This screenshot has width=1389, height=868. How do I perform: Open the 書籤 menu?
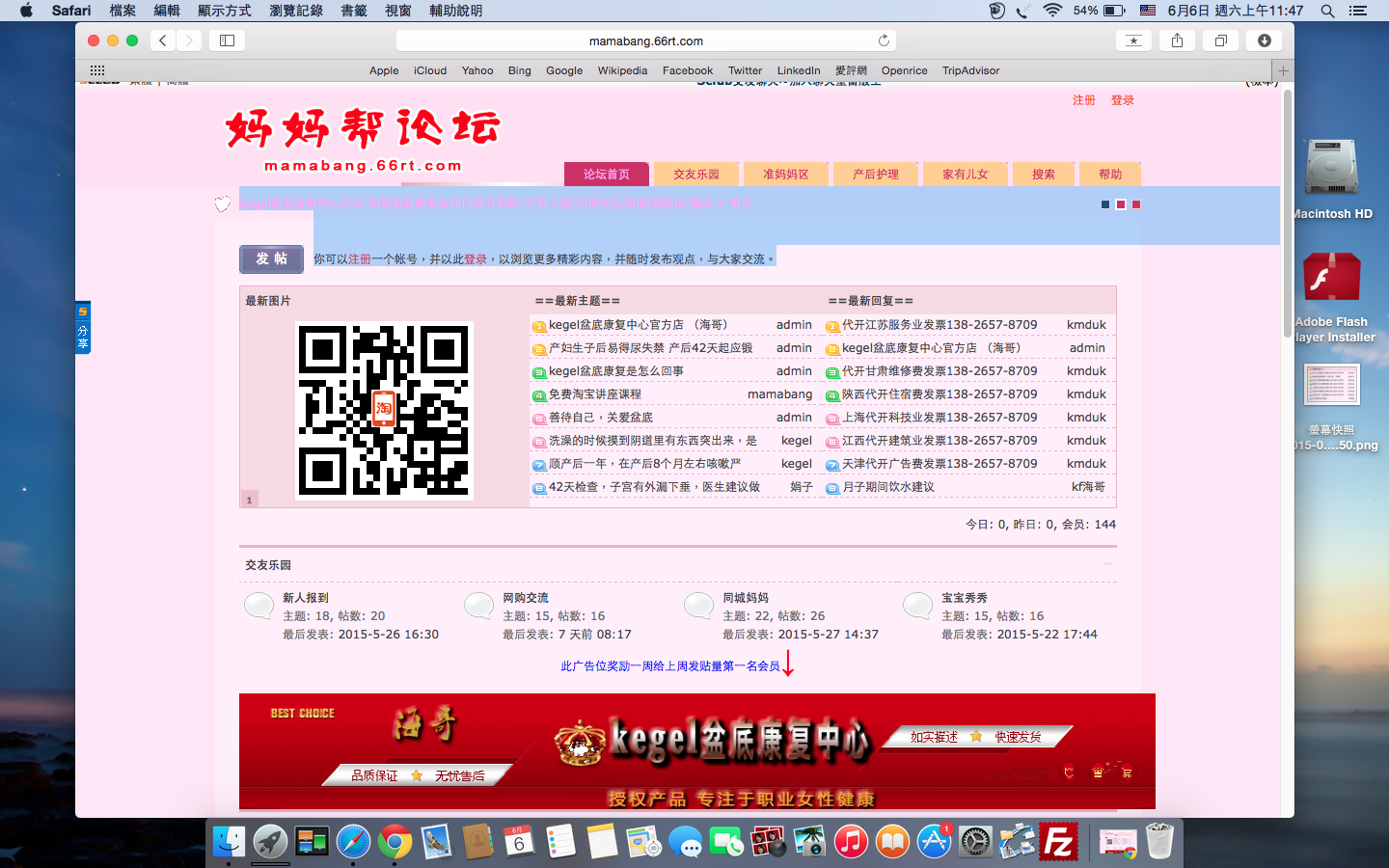coord(354,11)
